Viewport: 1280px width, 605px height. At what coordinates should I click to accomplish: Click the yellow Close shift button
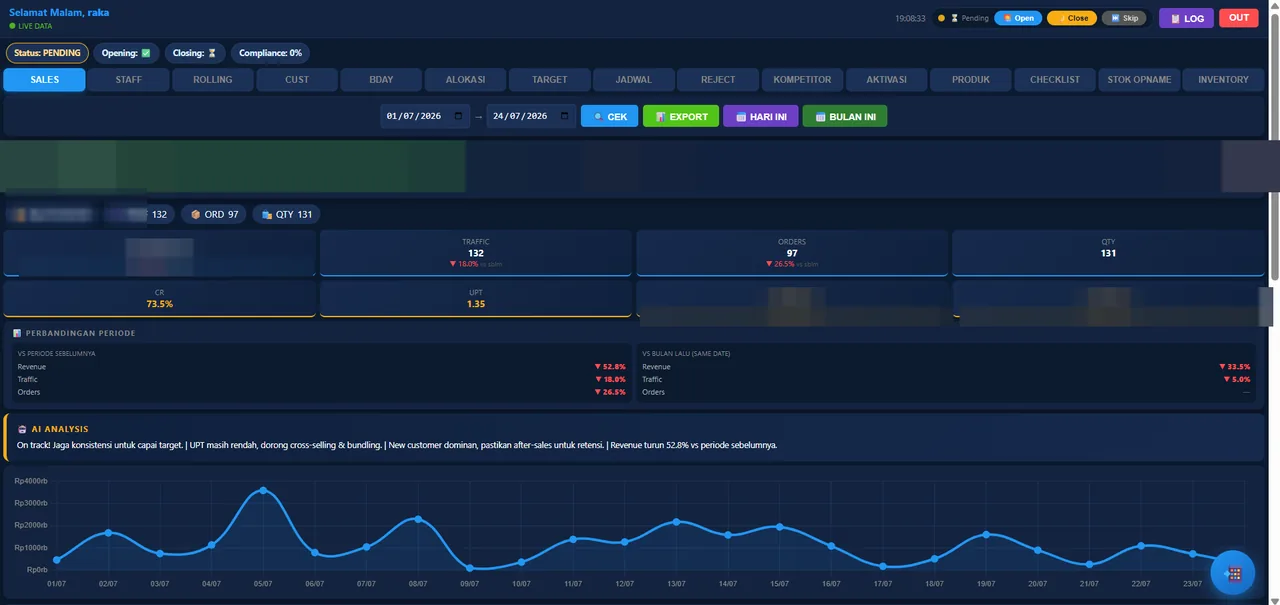point(1072,18)
